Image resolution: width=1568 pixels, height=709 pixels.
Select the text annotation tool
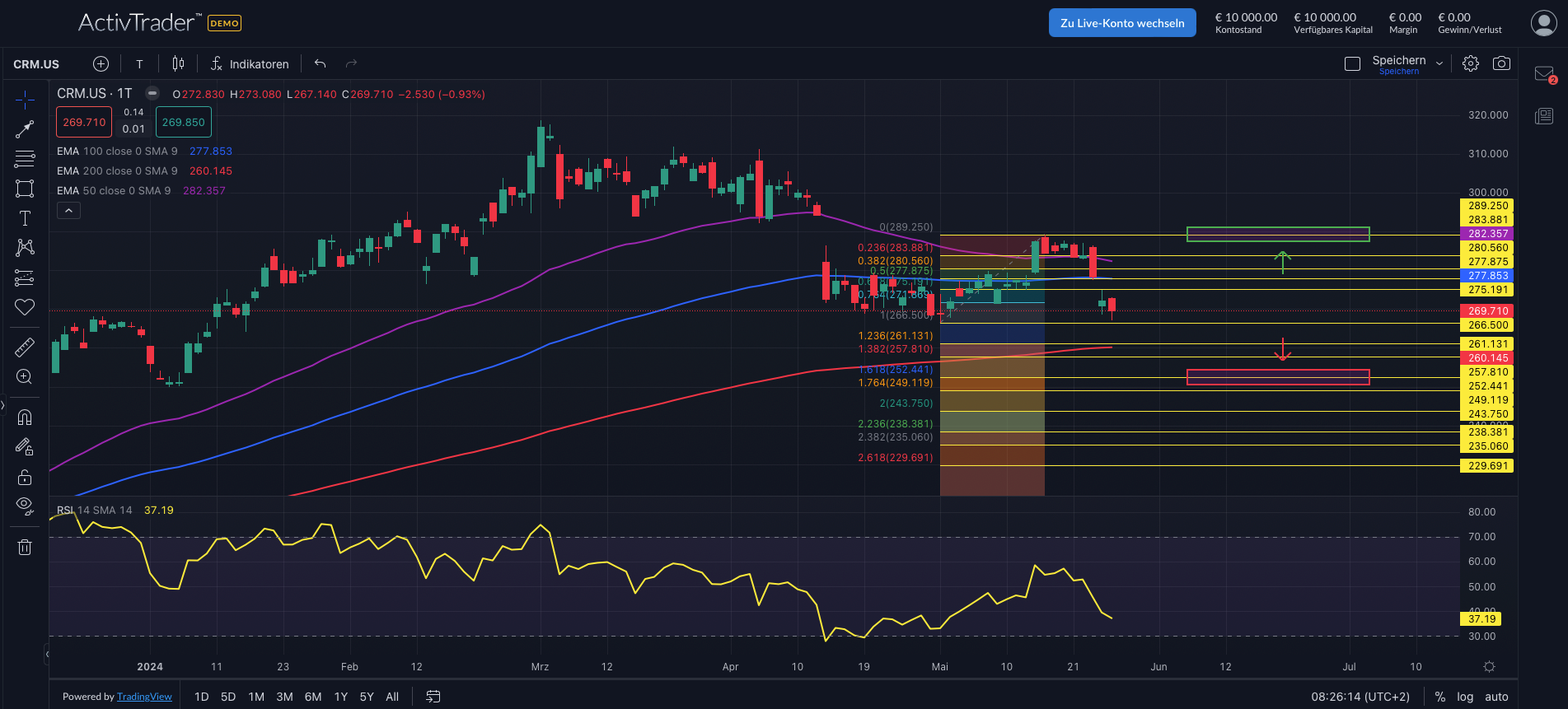[x=25, y=218]
